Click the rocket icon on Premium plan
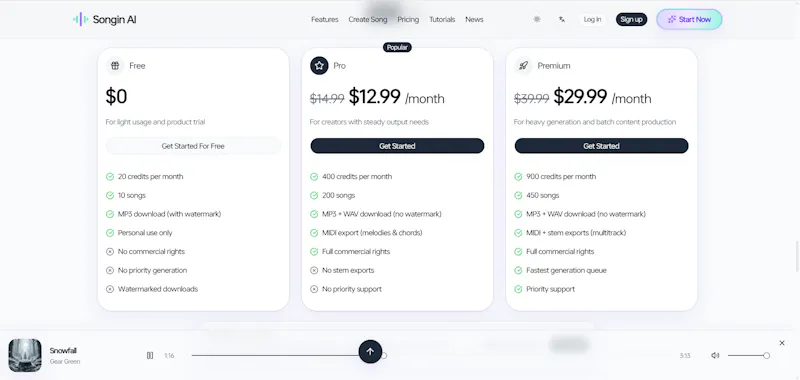The image size is (800, 380). coord(523,65)
